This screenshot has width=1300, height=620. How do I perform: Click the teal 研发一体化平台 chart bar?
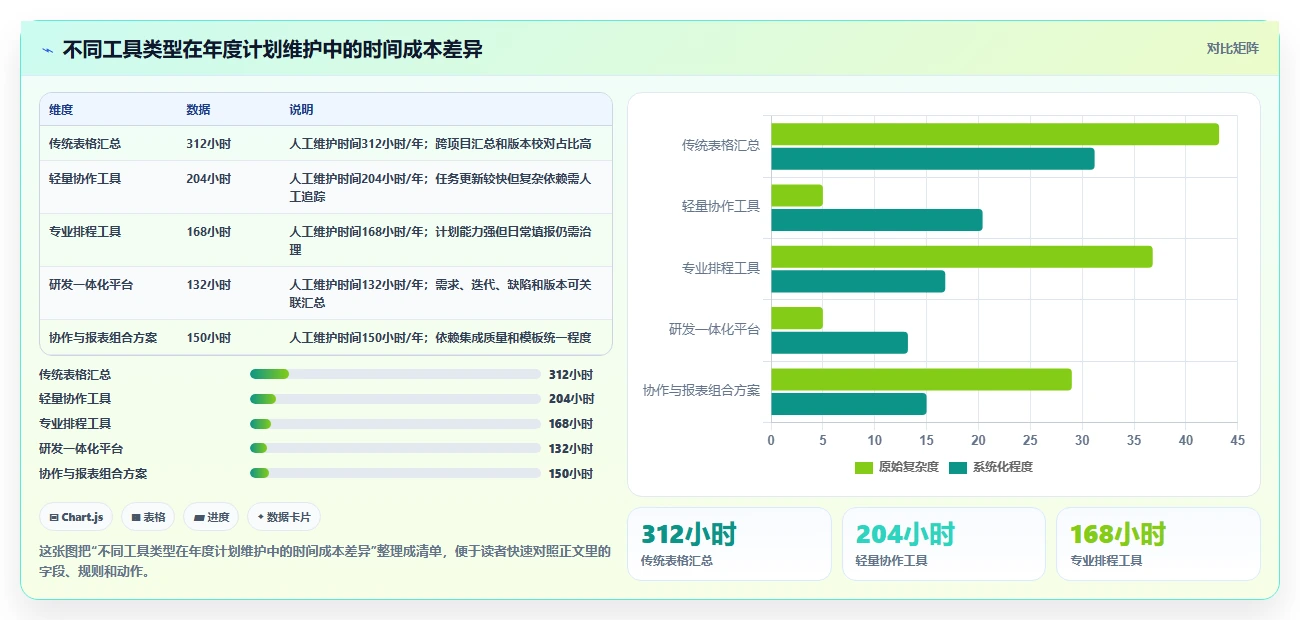point(840,343)
